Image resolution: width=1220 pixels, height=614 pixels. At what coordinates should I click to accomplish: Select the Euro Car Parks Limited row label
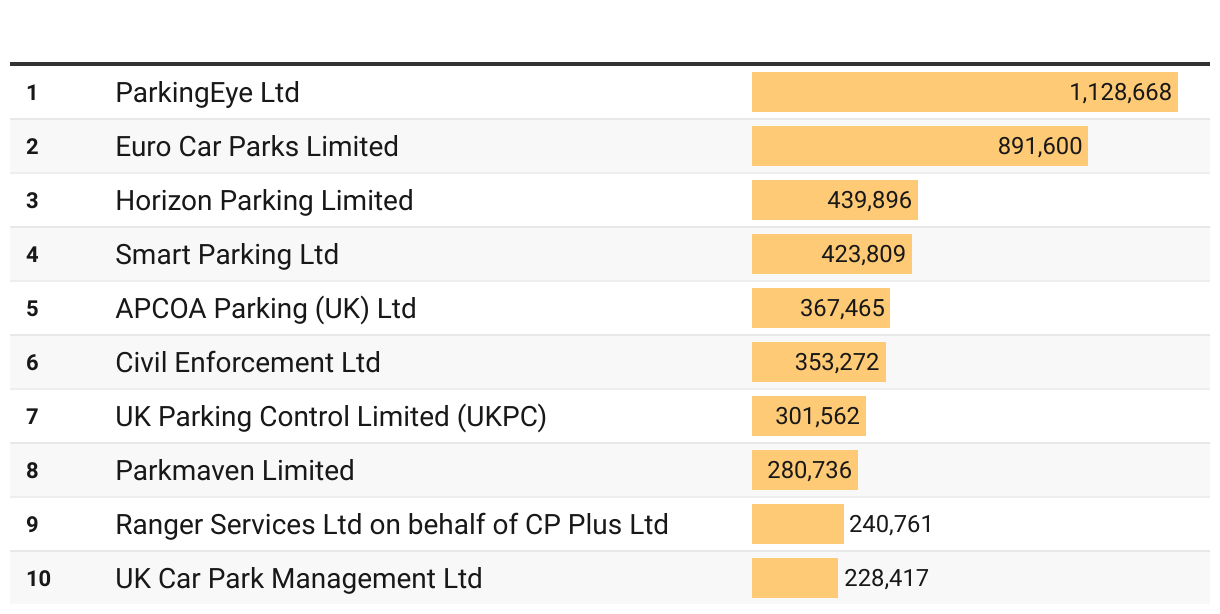point(257,147)
